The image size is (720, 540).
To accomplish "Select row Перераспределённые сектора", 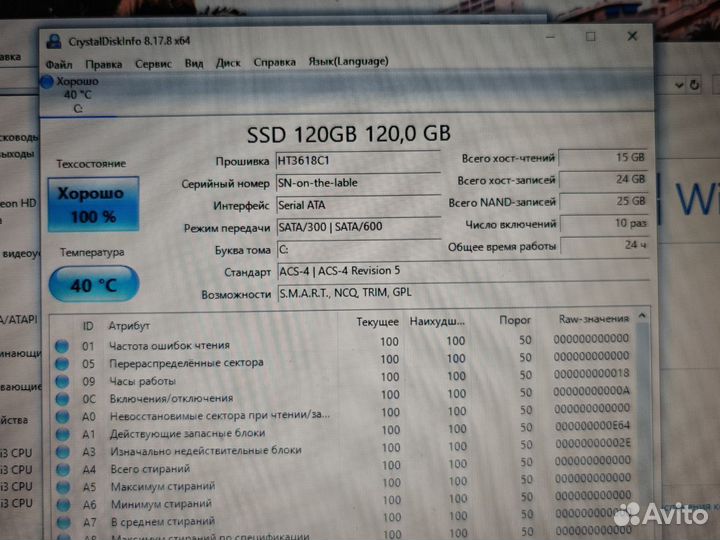I will click(x=342, y=360).
